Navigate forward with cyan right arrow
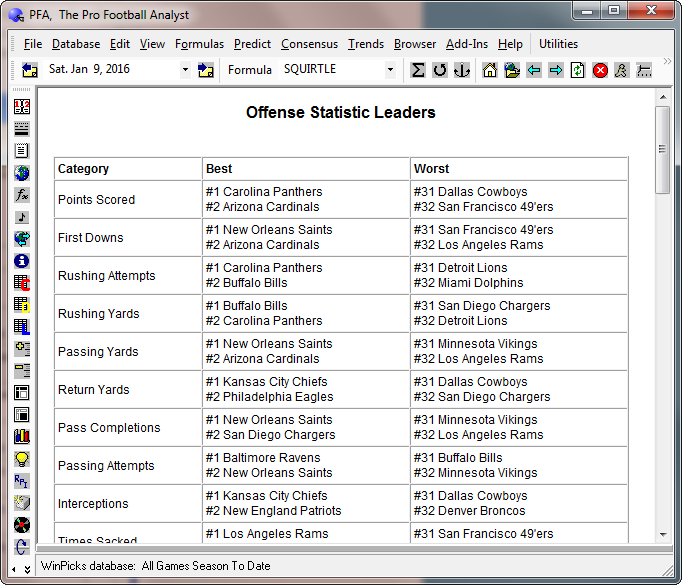The width and height of the screenshot is (682, 585). [x=555, y=70]
